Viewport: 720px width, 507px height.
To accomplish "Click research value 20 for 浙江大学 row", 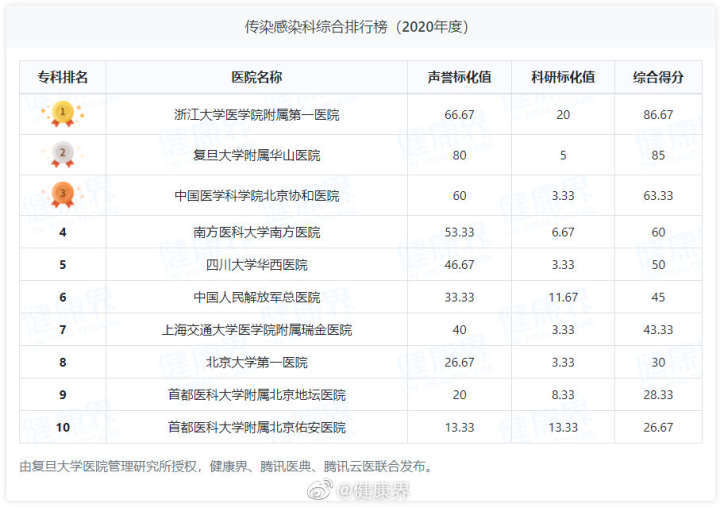I will 563,114.
